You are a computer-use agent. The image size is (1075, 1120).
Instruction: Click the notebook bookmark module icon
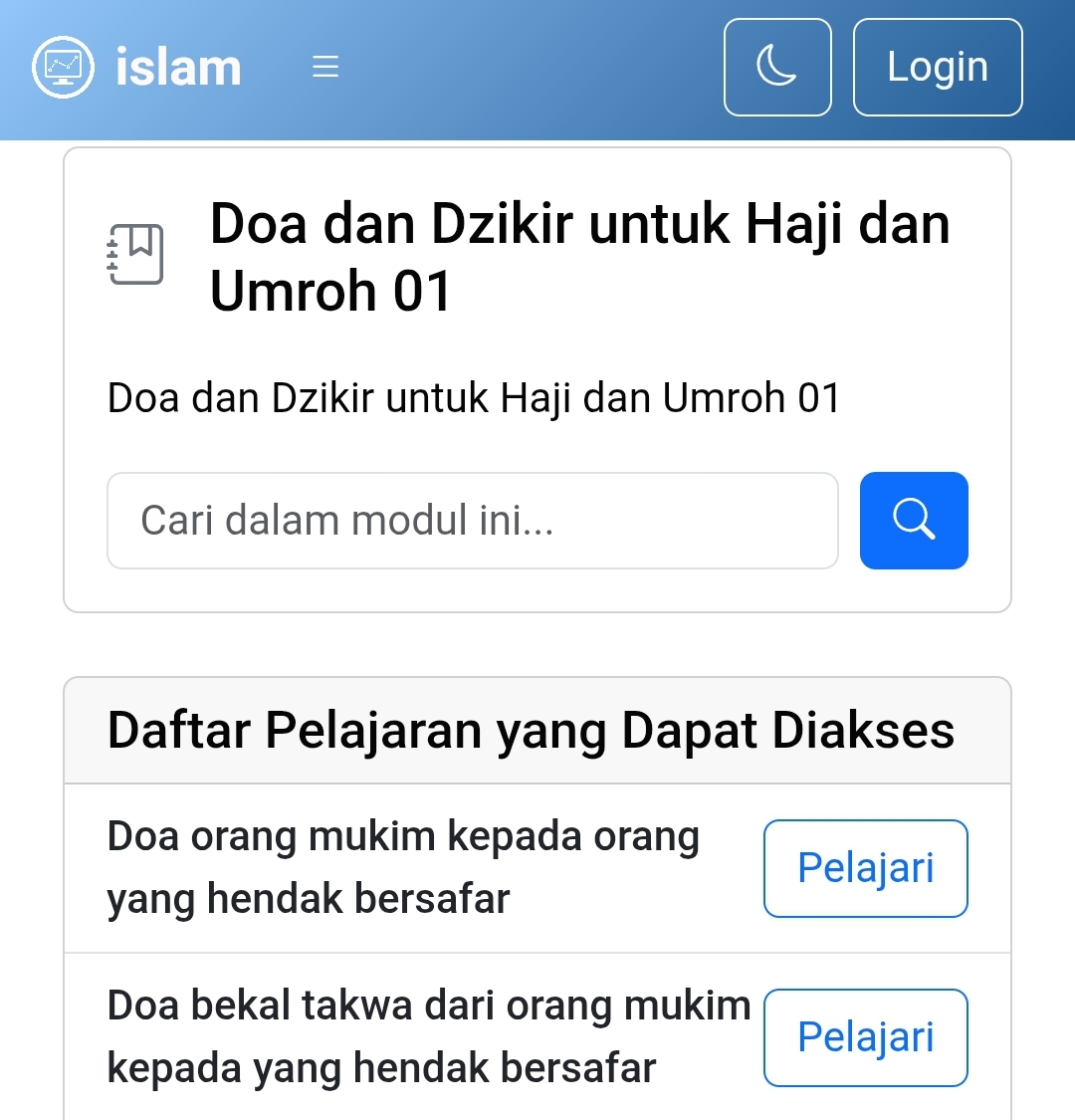click(x=135, y=254)
